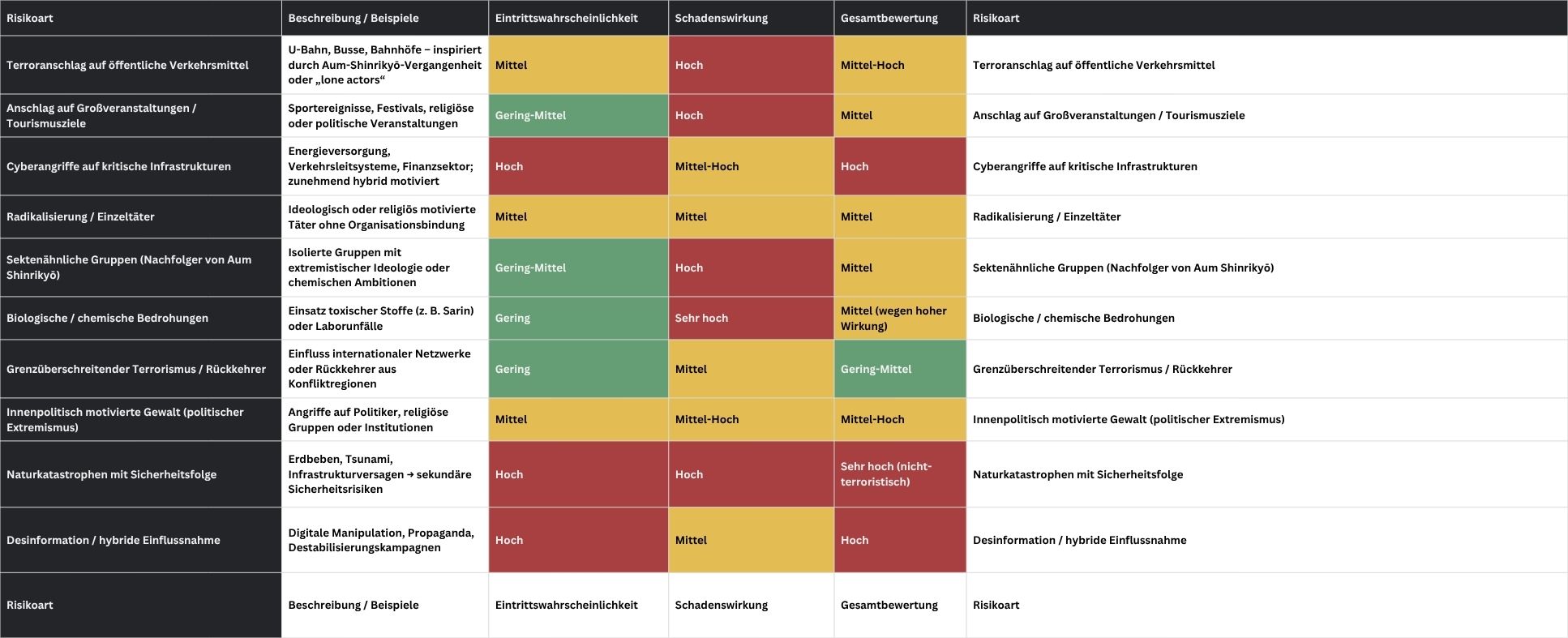Select the red "Sehr hoch" Schadenswirkung cell
This screenshot has height=638, width=1568.
point(750,318)
